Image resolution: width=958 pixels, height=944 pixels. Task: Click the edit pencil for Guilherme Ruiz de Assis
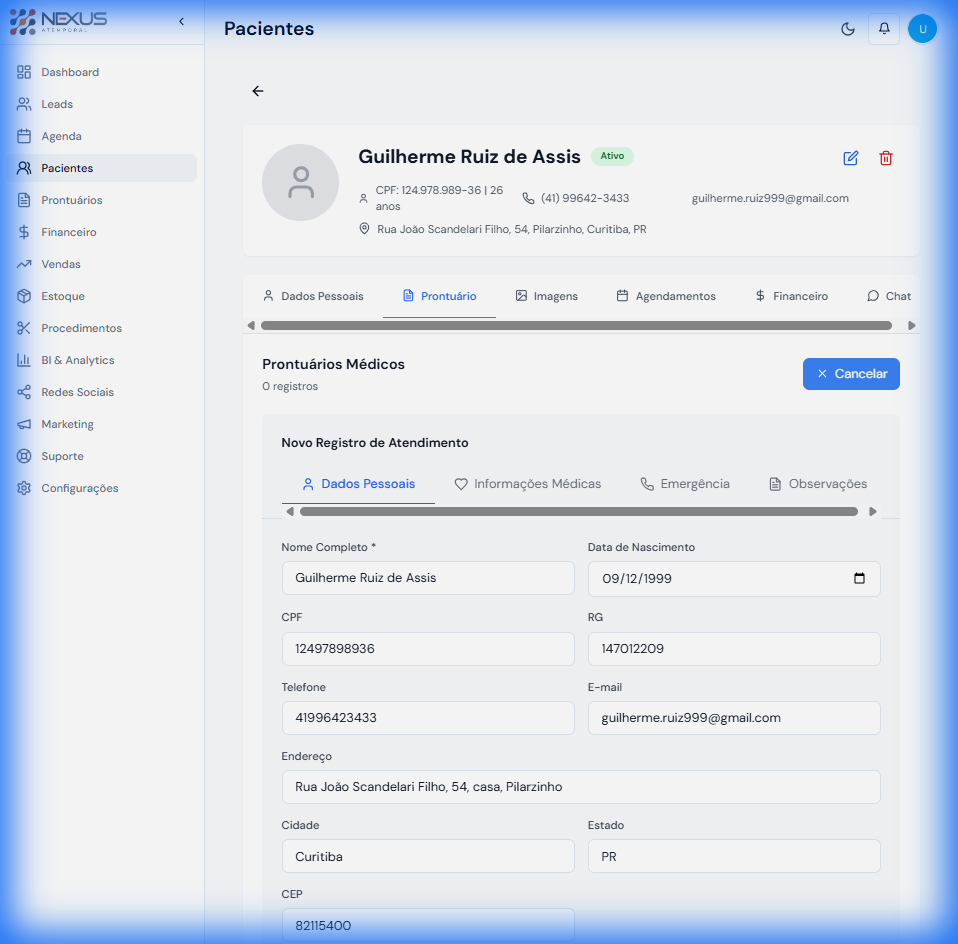[850, 158]
